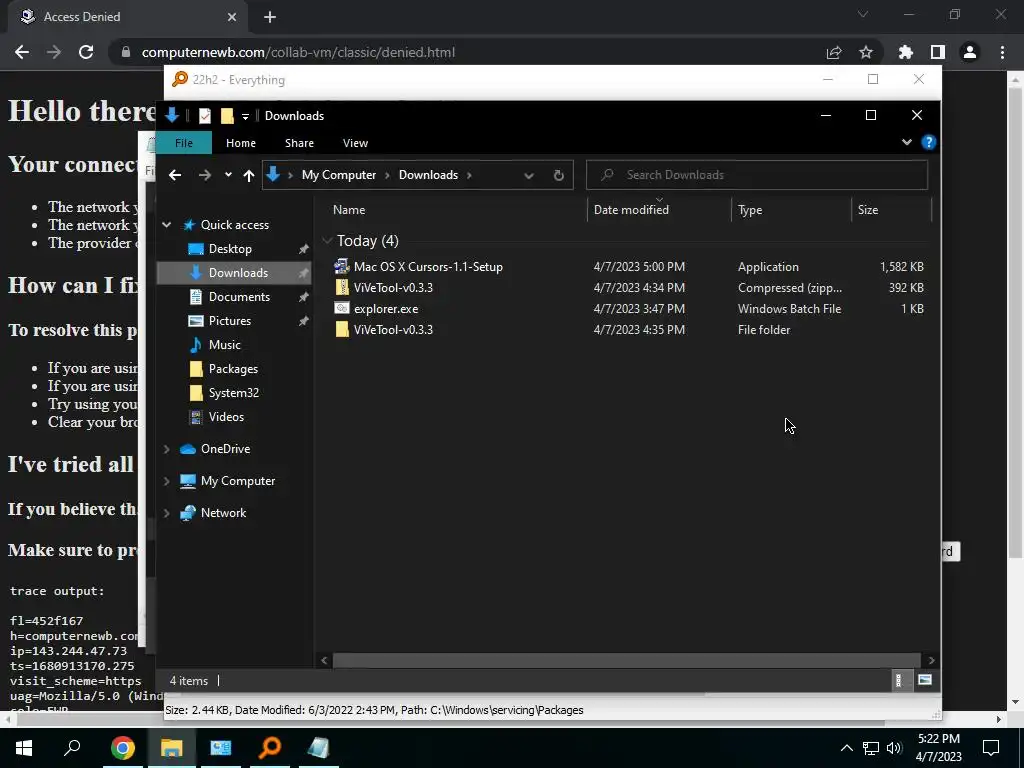Open Windows Start menu
This screenshot has width=1024, height=768.
(x=24, y=748)
